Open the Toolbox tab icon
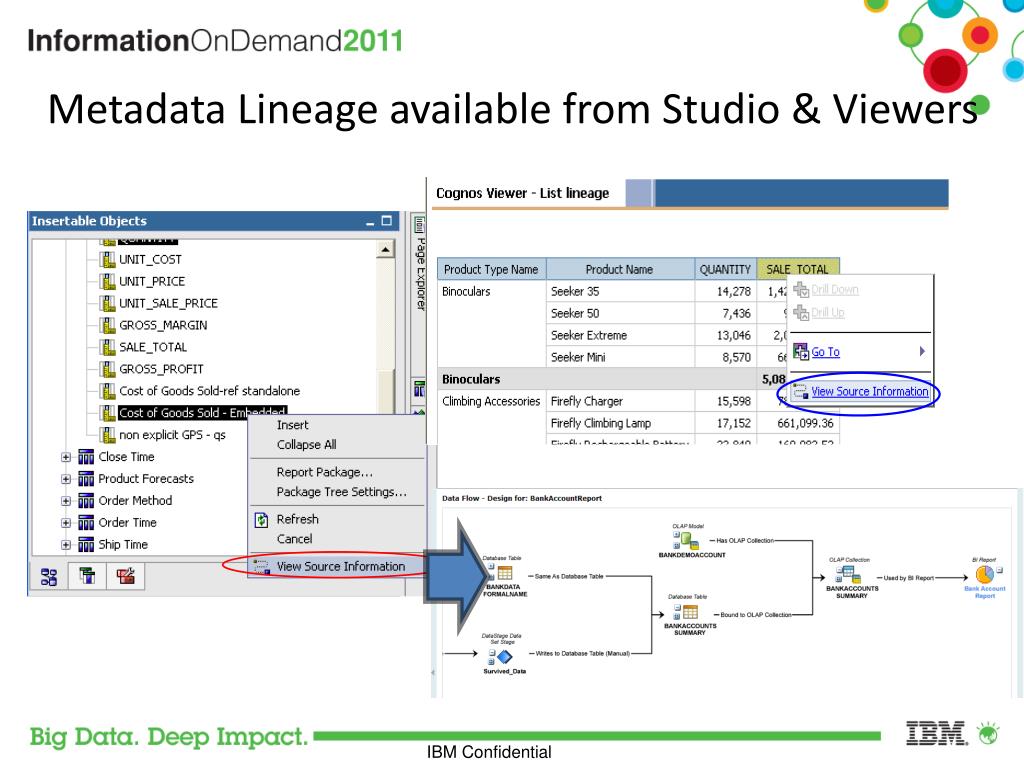The width and height of the screenshot is (1024, 768). 125,576
